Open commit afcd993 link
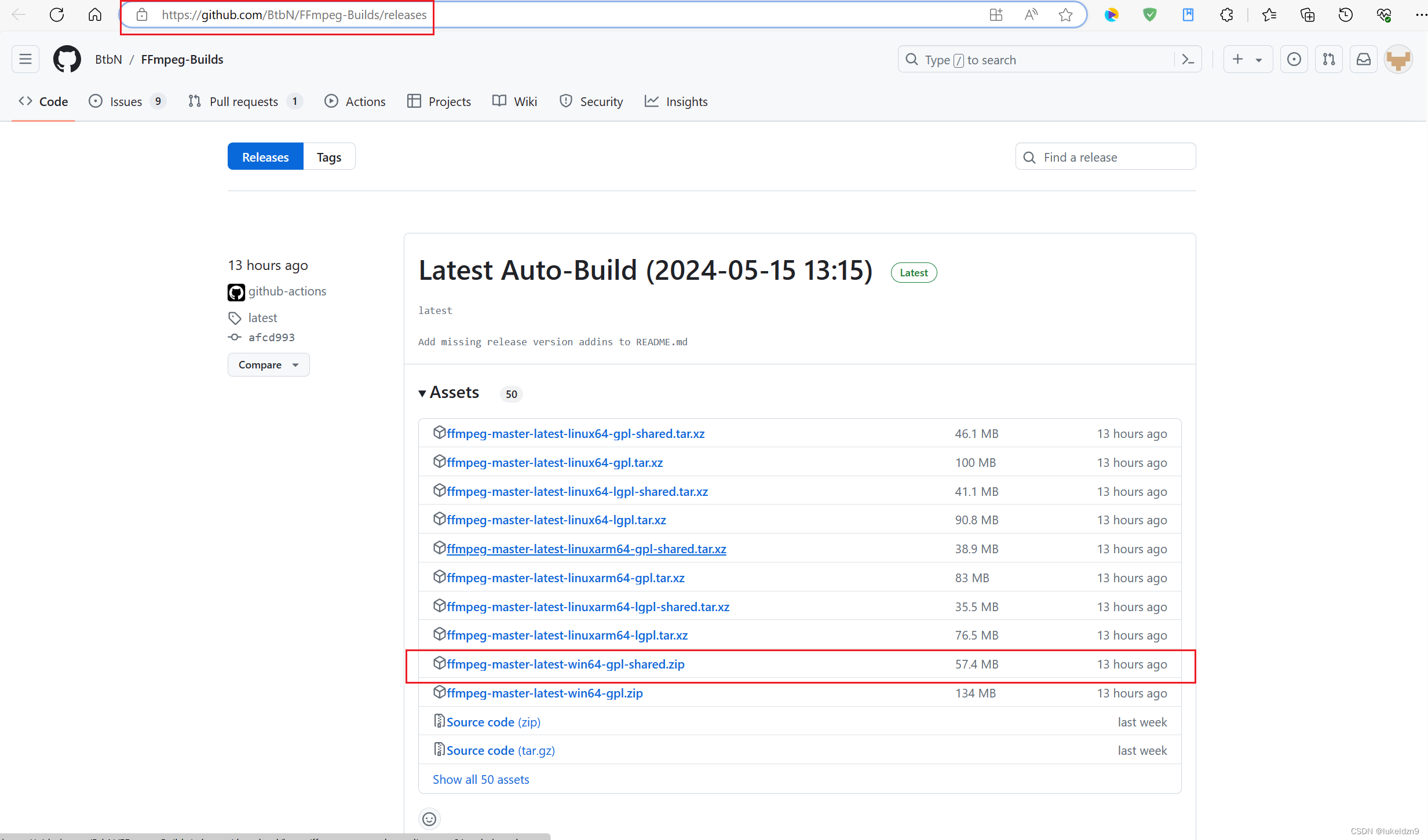 point(271,337)
